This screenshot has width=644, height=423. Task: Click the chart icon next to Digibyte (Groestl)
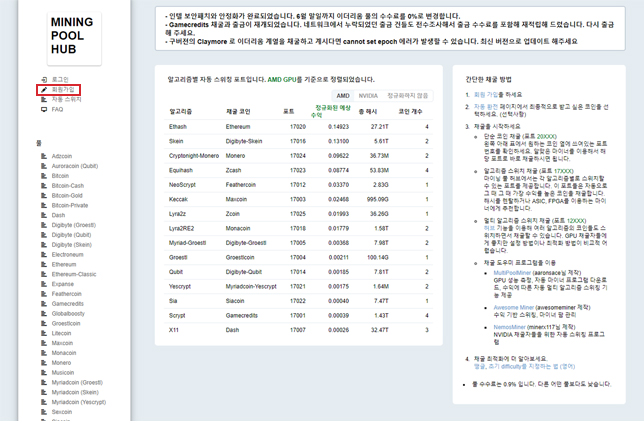click(44, 225)
